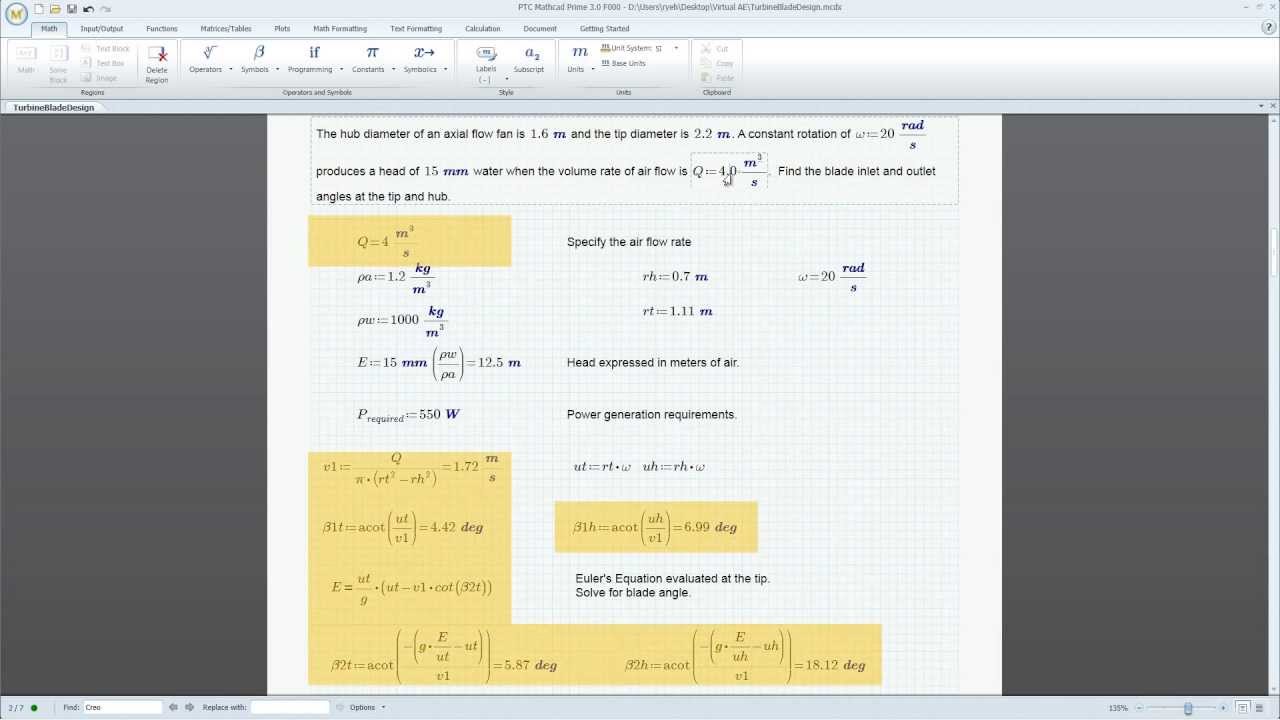This screenshot has width=1280, height=720.
Task: Click the replace arrow icon beside Options
Action: pyautogui.click(x=340, y=707)
